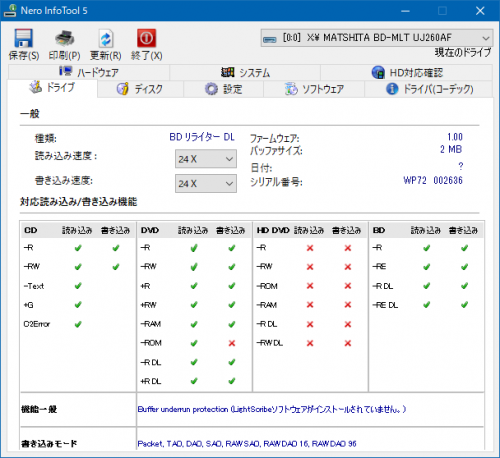Click the Driver (Codec) info icon

pyautogui.click(x=392, y=89)
